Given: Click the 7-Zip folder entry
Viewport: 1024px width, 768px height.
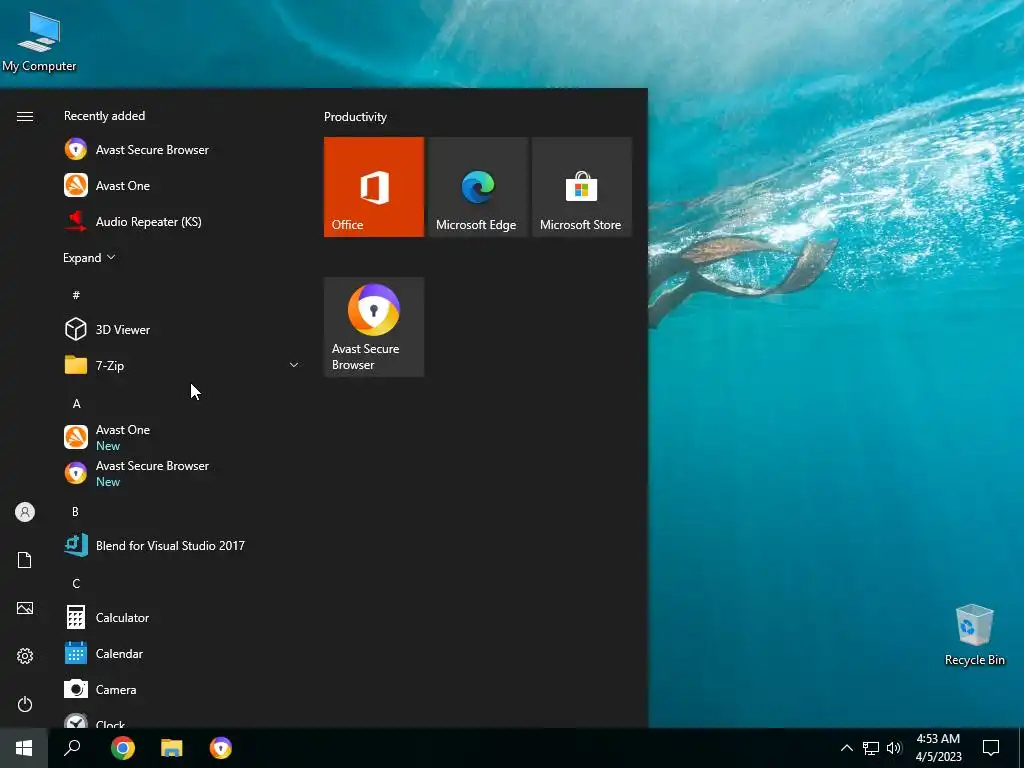Looking at the screenshot, I should [181, 365].
